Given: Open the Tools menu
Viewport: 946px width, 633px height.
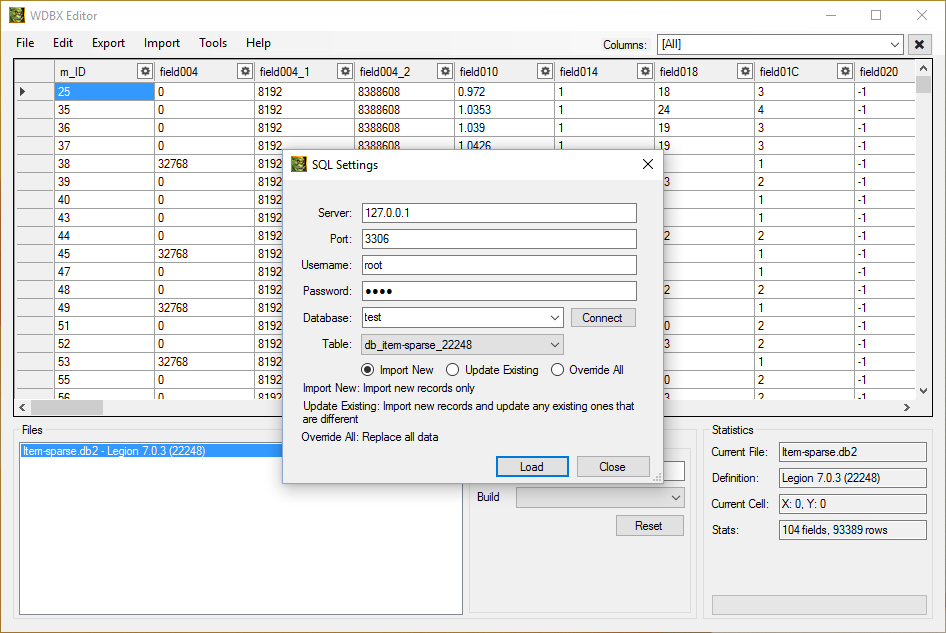Looking at the screenshot, I should 213,43.
